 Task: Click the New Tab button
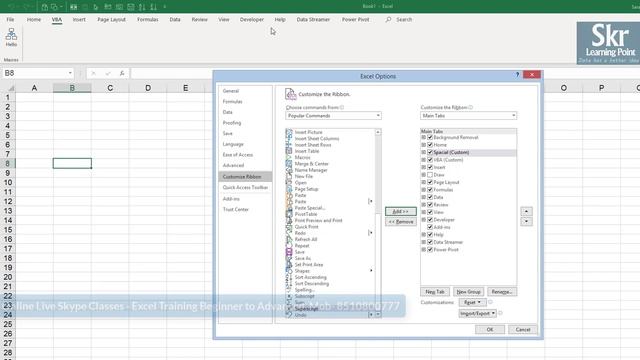[435, 292]
